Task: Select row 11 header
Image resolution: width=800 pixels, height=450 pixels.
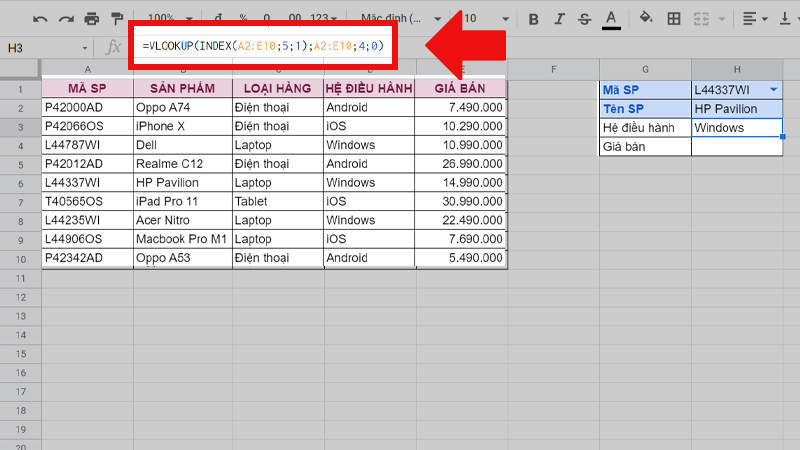Action: point(20,279)
